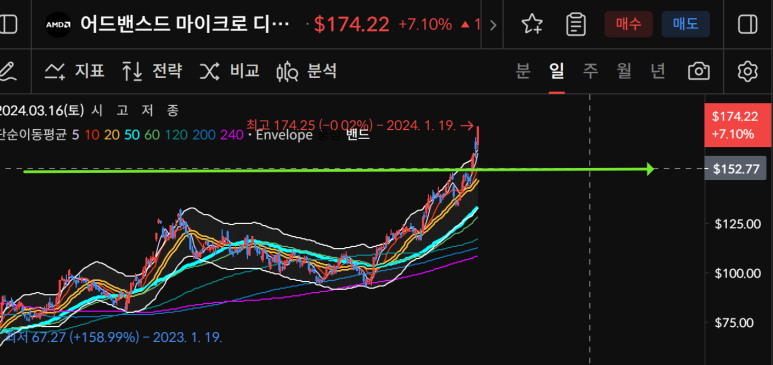
Task: Click the AMD stock logo
Action: [58, 24]
